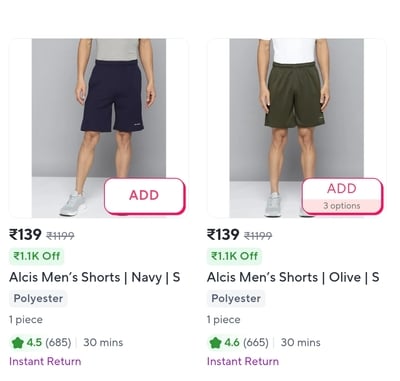Expand the 3 options selector on Olive shorts

point(342,206)
